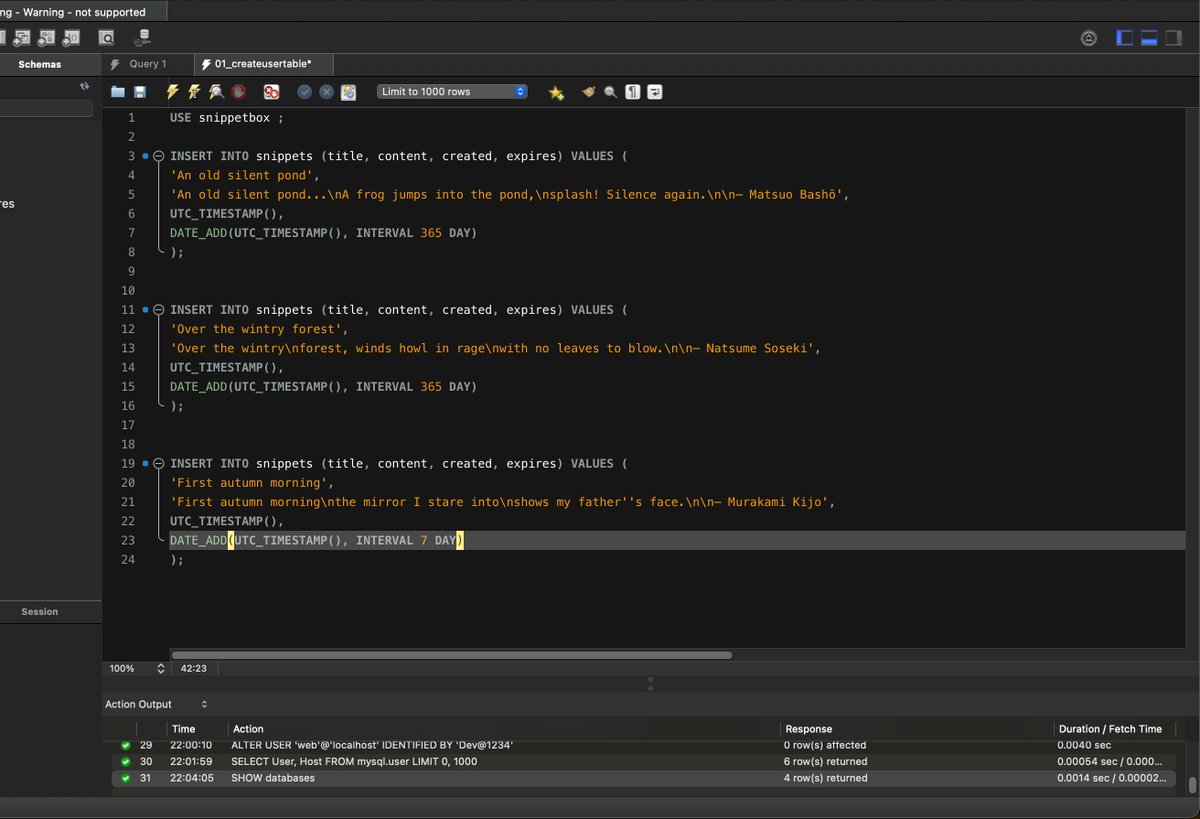Place cursor in USE snippetbox line
Screen dimensions: 1200x819
pos(226,118)
